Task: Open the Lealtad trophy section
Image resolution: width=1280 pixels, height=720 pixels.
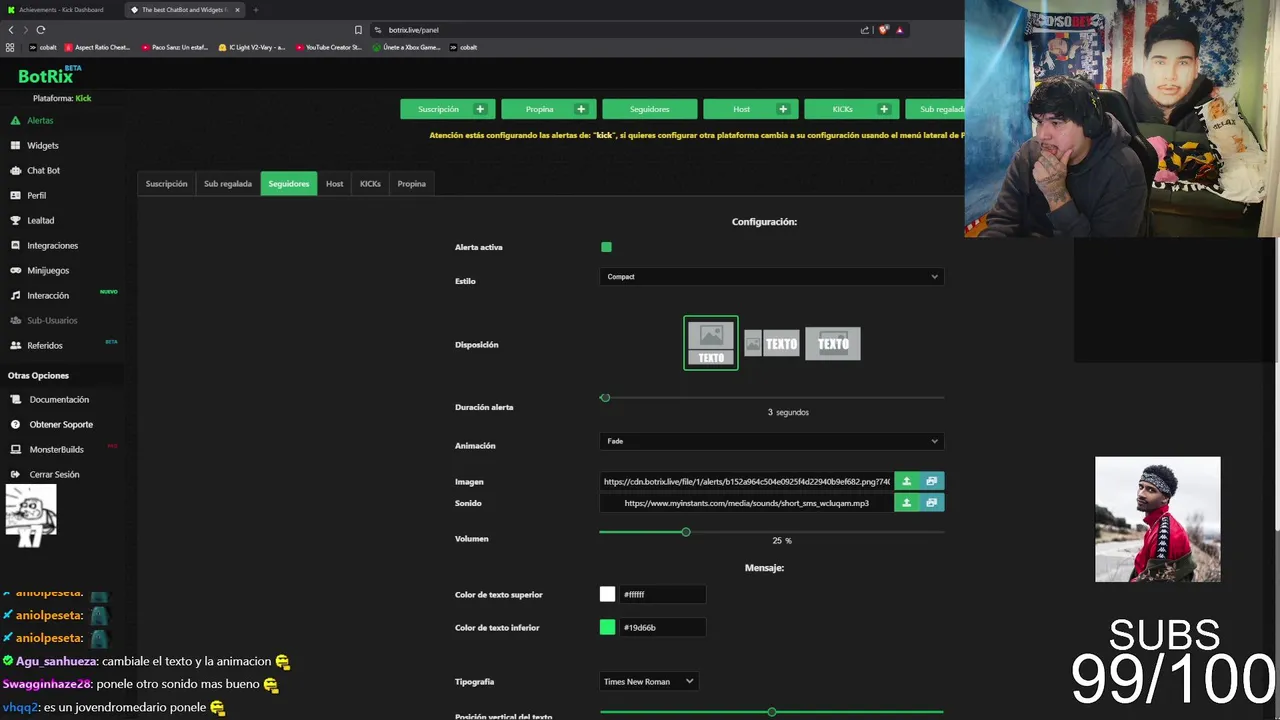Action: [40, 220]
